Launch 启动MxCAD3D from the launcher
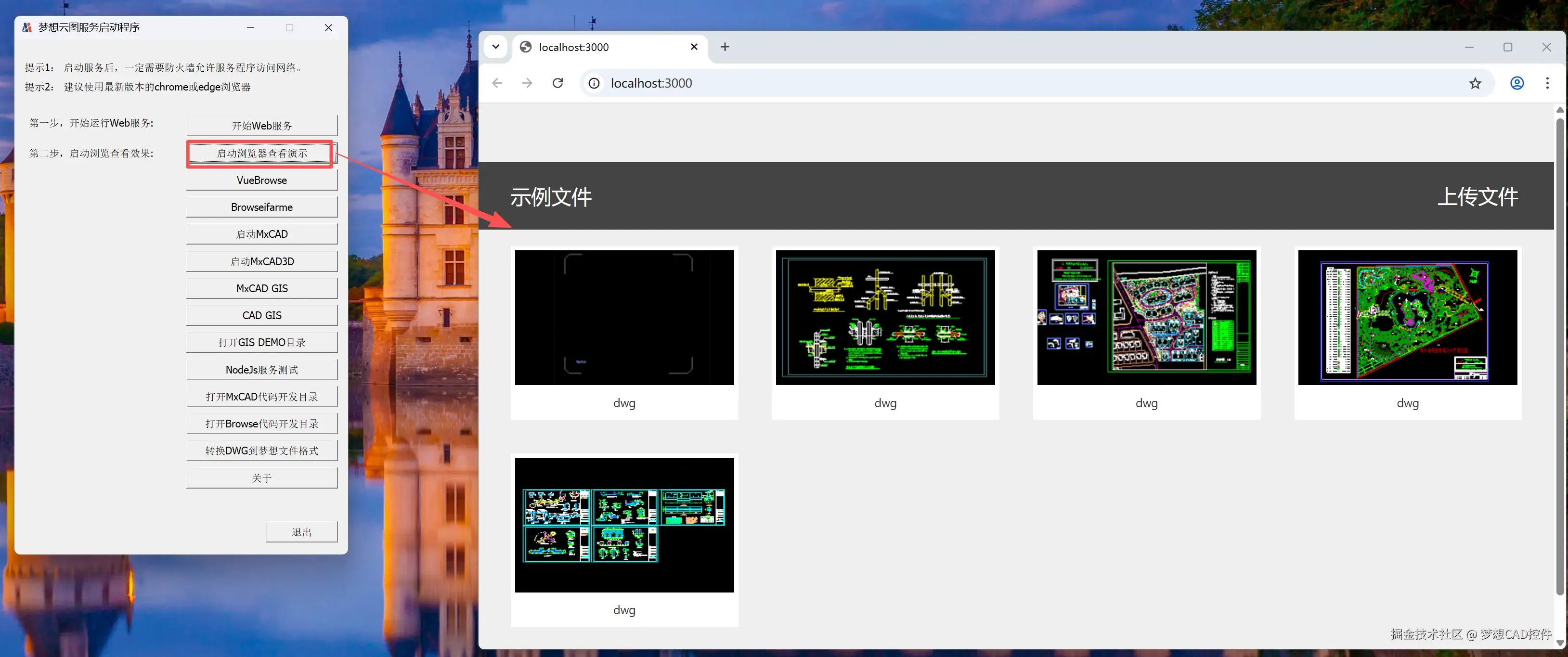The image size is (1568, 657). (x=262, y=261)
